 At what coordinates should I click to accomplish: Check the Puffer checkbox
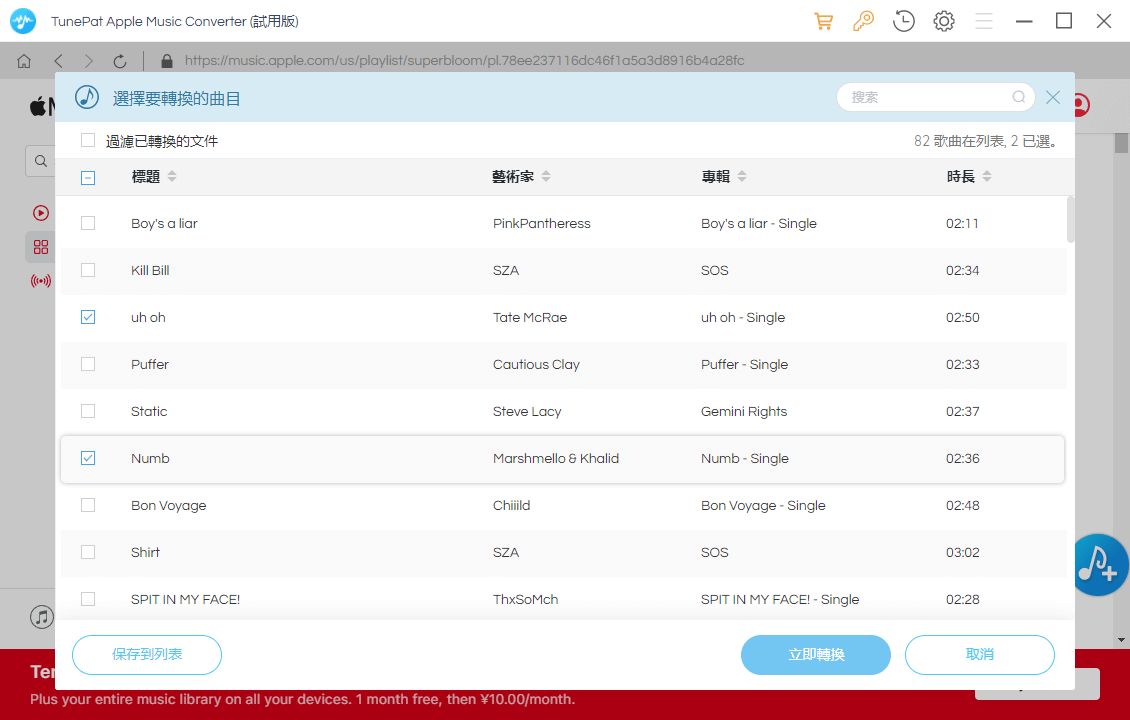tap(88, 364)
